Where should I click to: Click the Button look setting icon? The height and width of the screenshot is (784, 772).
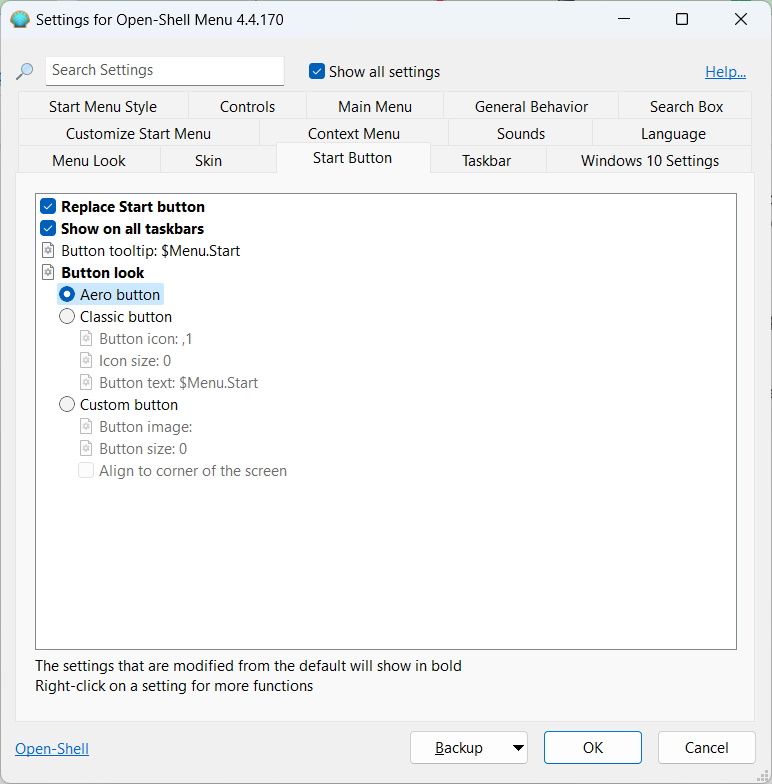click(x=48, y=272)
